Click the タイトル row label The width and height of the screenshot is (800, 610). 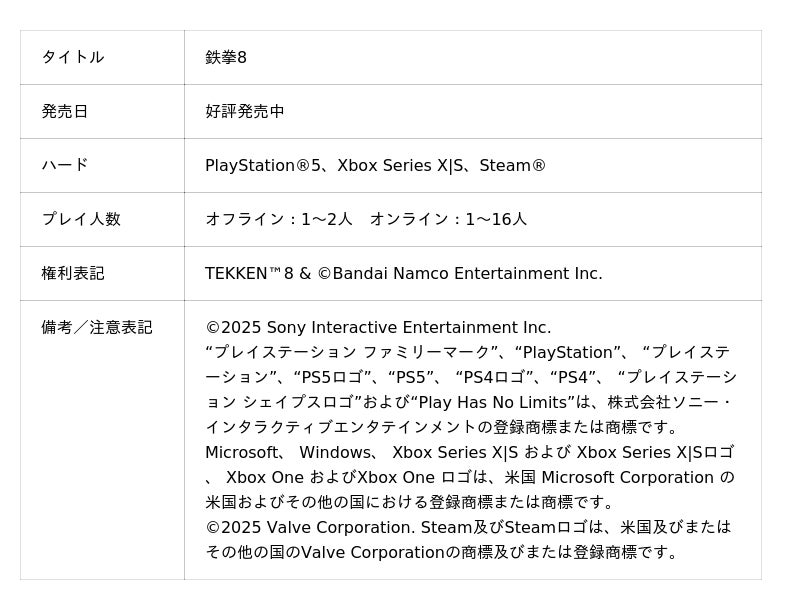pos(72,57)
